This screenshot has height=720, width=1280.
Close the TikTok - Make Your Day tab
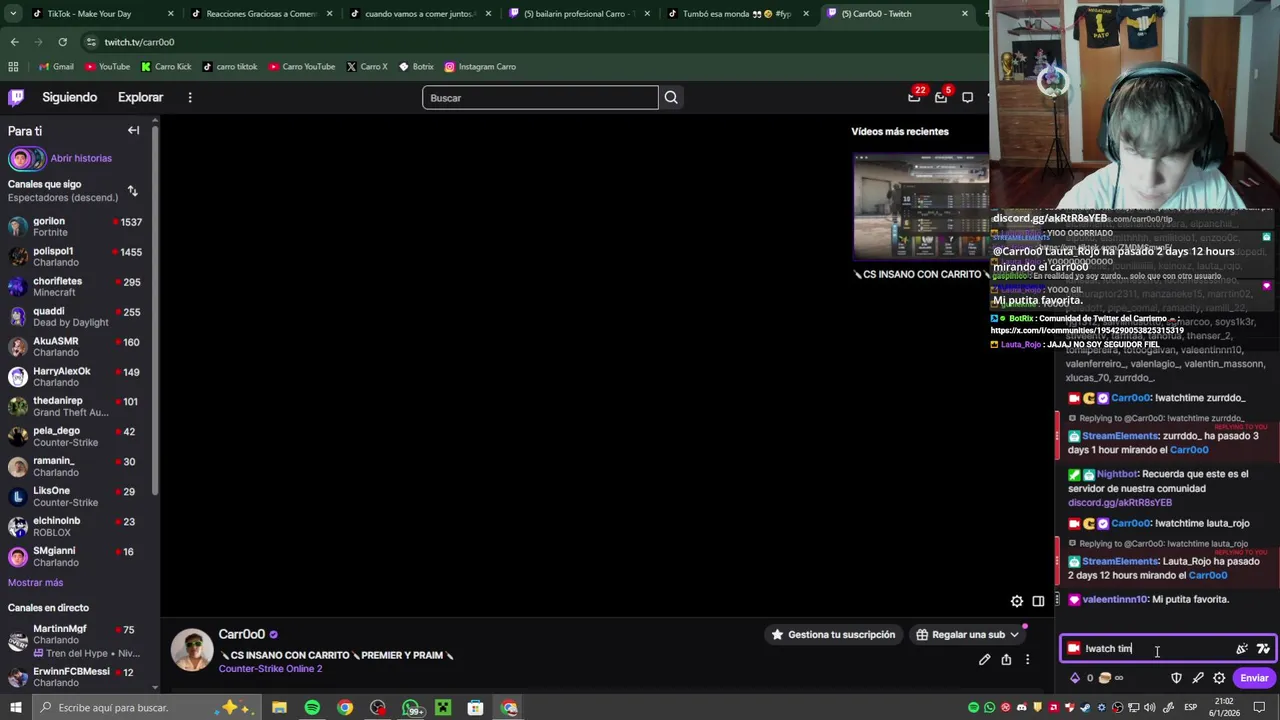click(x=170, y=14)
